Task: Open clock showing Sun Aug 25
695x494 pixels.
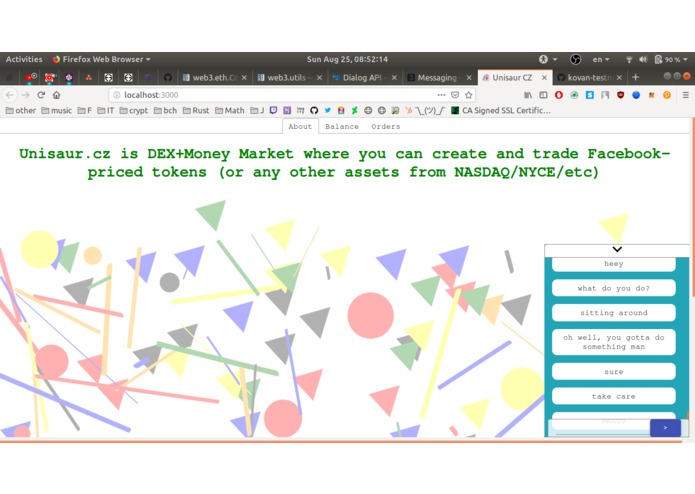Action: pos(347,59)
